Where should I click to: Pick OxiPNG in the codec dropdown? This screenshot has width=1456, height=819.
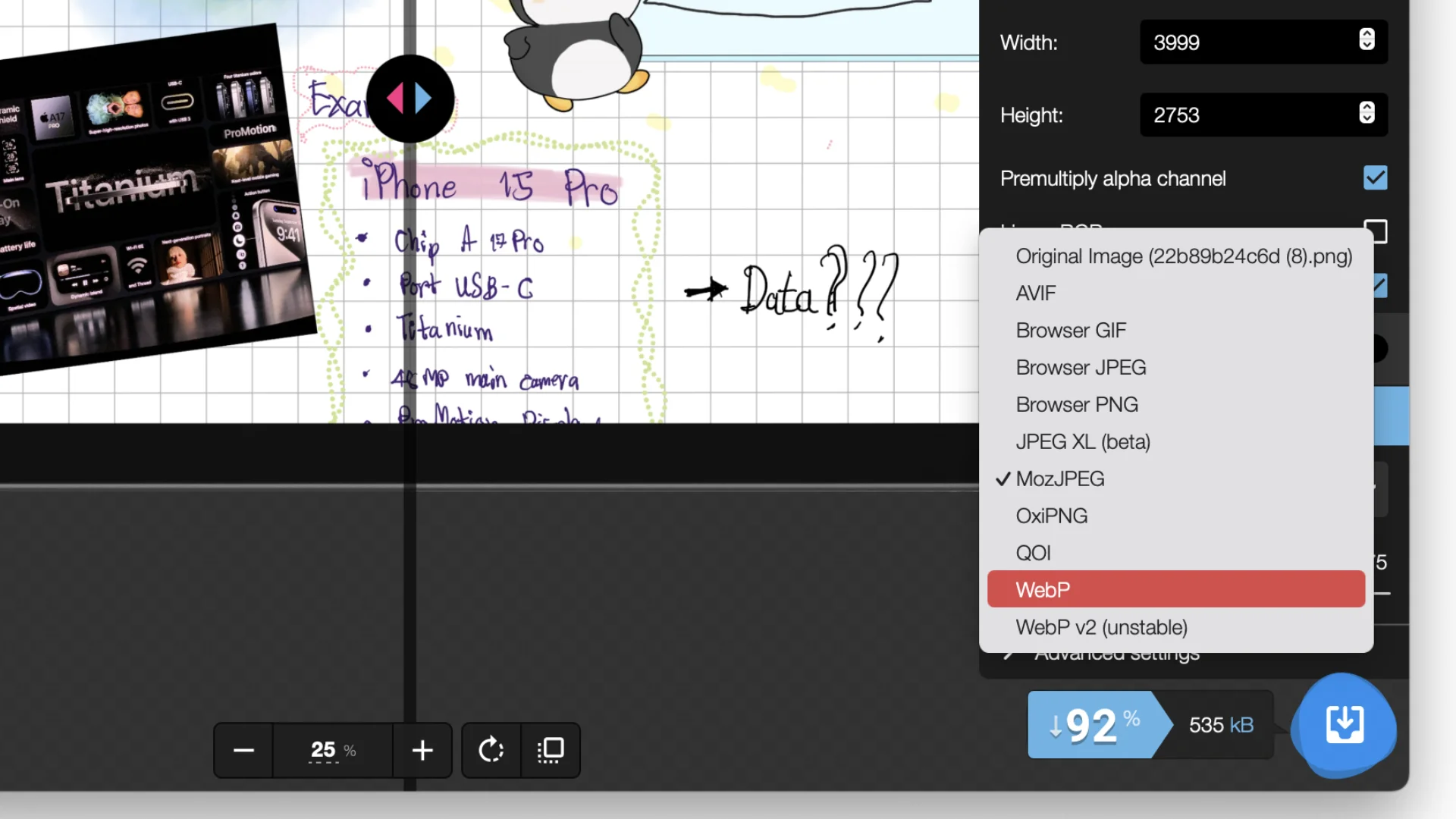click(1051, 516)
